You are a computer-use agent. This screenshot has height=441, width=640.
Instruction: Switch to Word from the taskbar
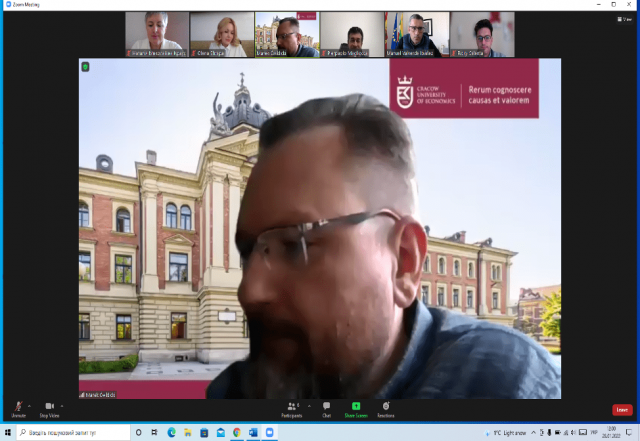click(x=253, y=432)
